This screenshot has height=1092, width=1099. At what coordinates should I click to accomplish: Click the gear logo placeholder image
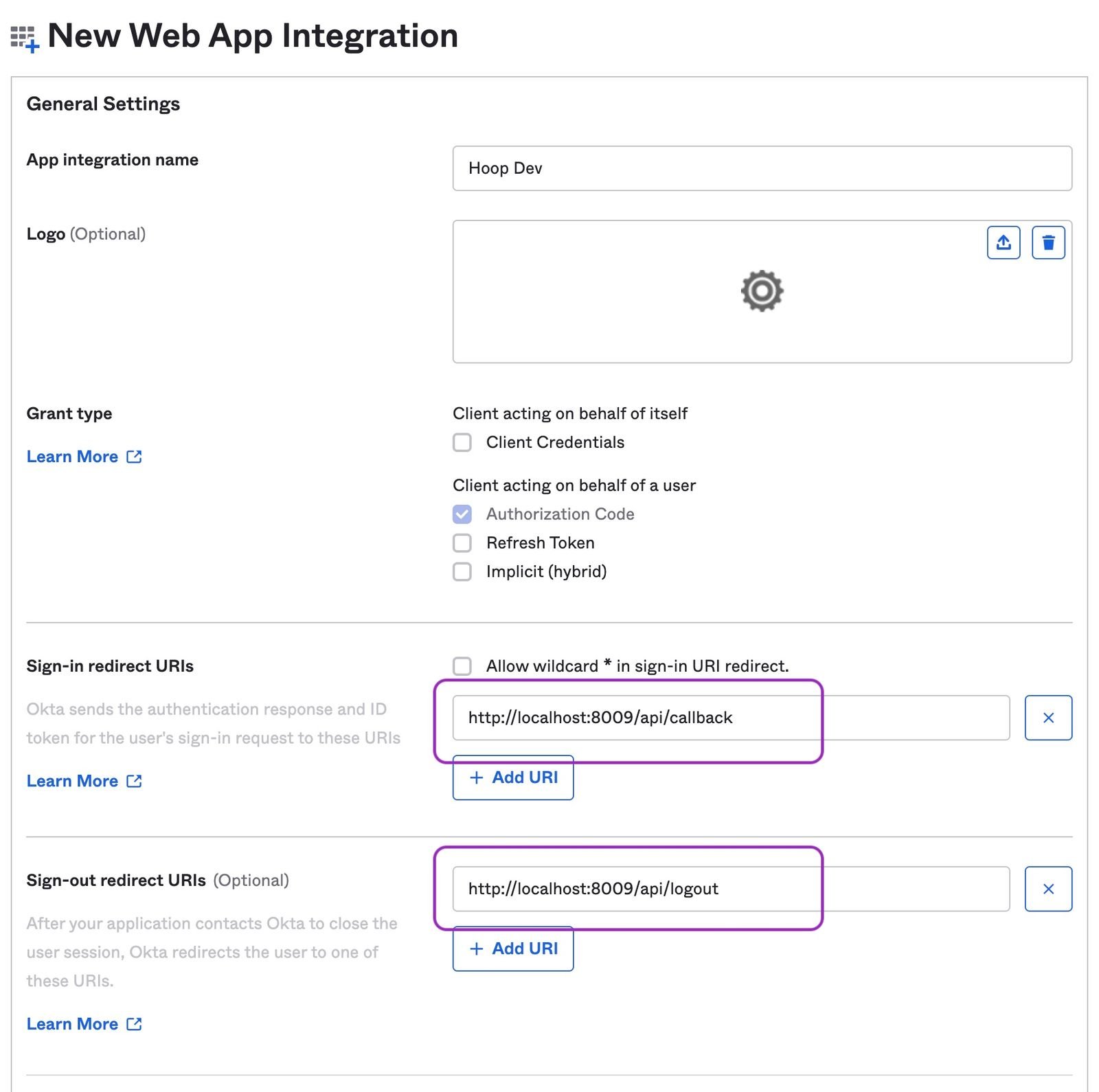tap(762, 291)
